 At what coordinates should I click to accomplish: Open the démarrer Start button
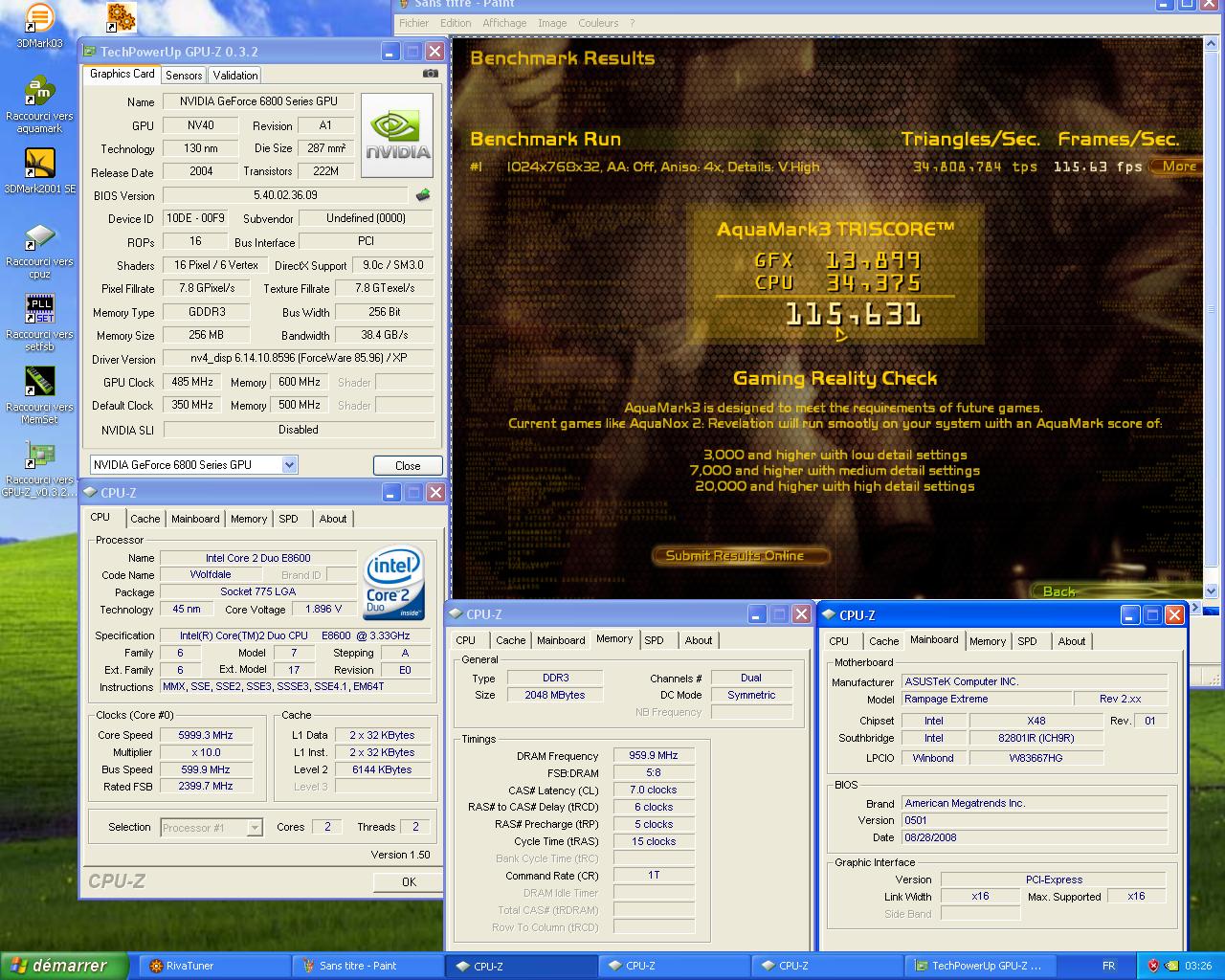click(64, 966)
